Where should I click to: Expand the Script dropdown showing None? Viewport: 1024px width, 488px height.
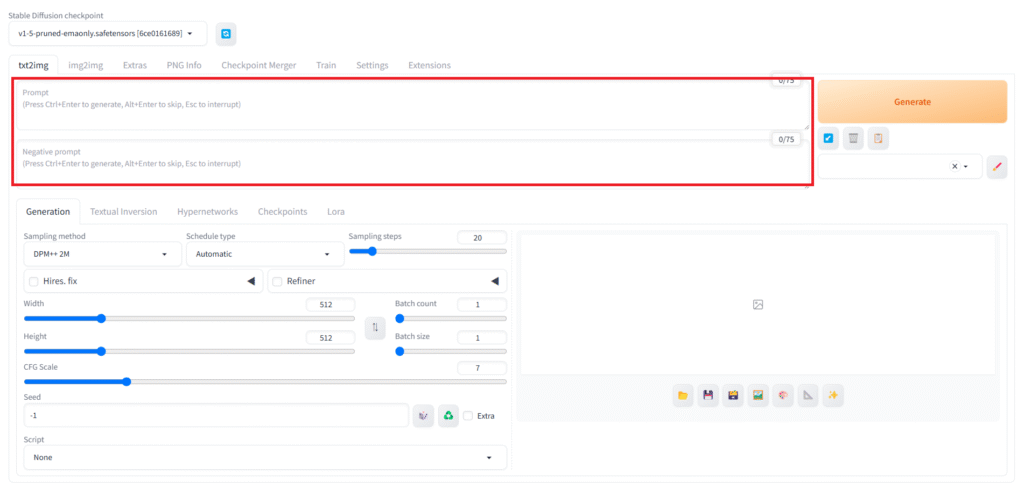pyautogui.click(x=264, y=457)
